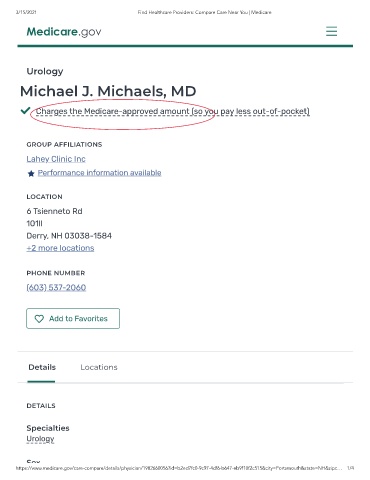
Task: Click the heart icon in Add to Favorites
Action: click(39, 319)
